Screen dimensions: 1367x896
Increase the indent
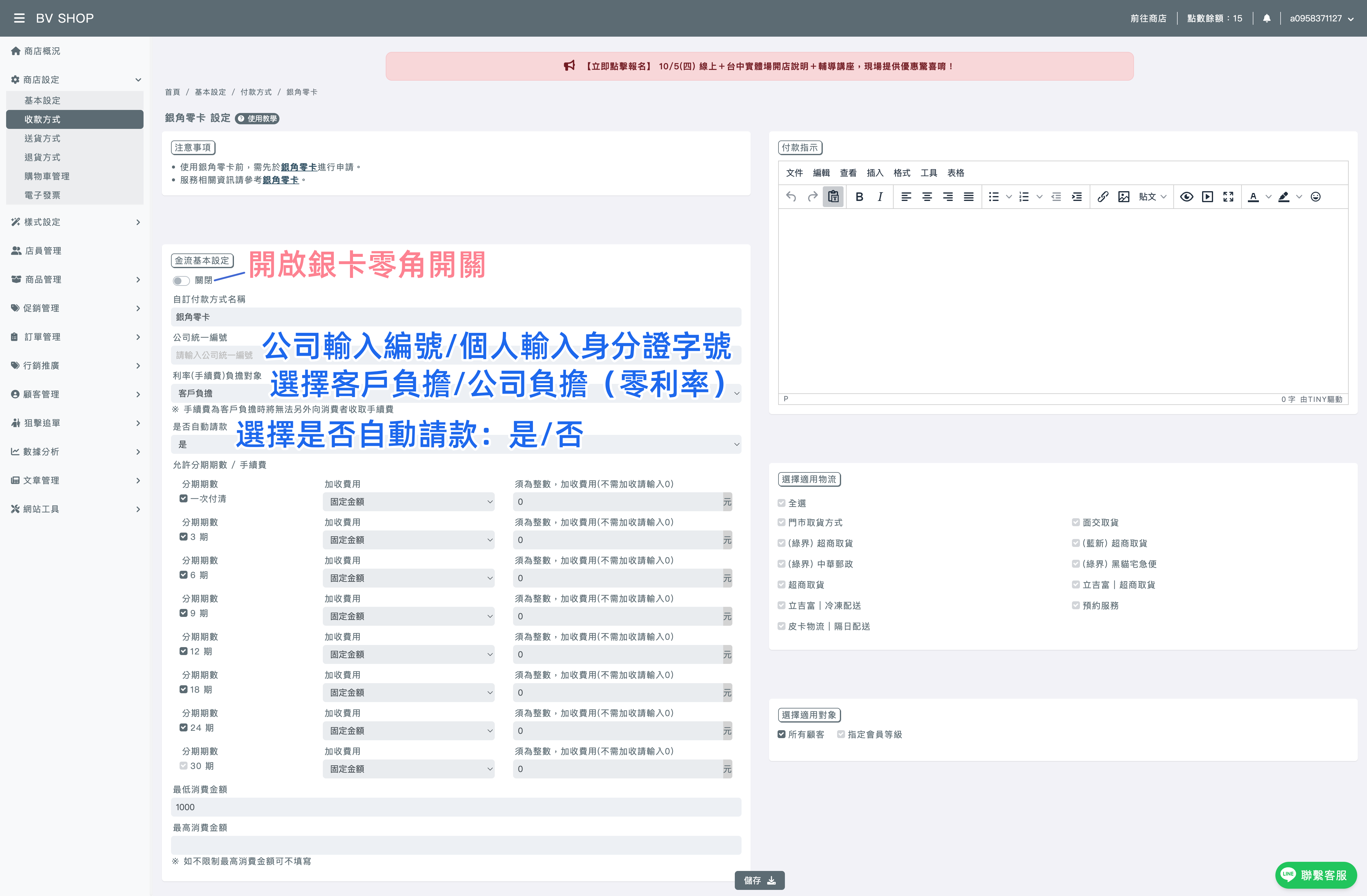tap(1077, 197)
